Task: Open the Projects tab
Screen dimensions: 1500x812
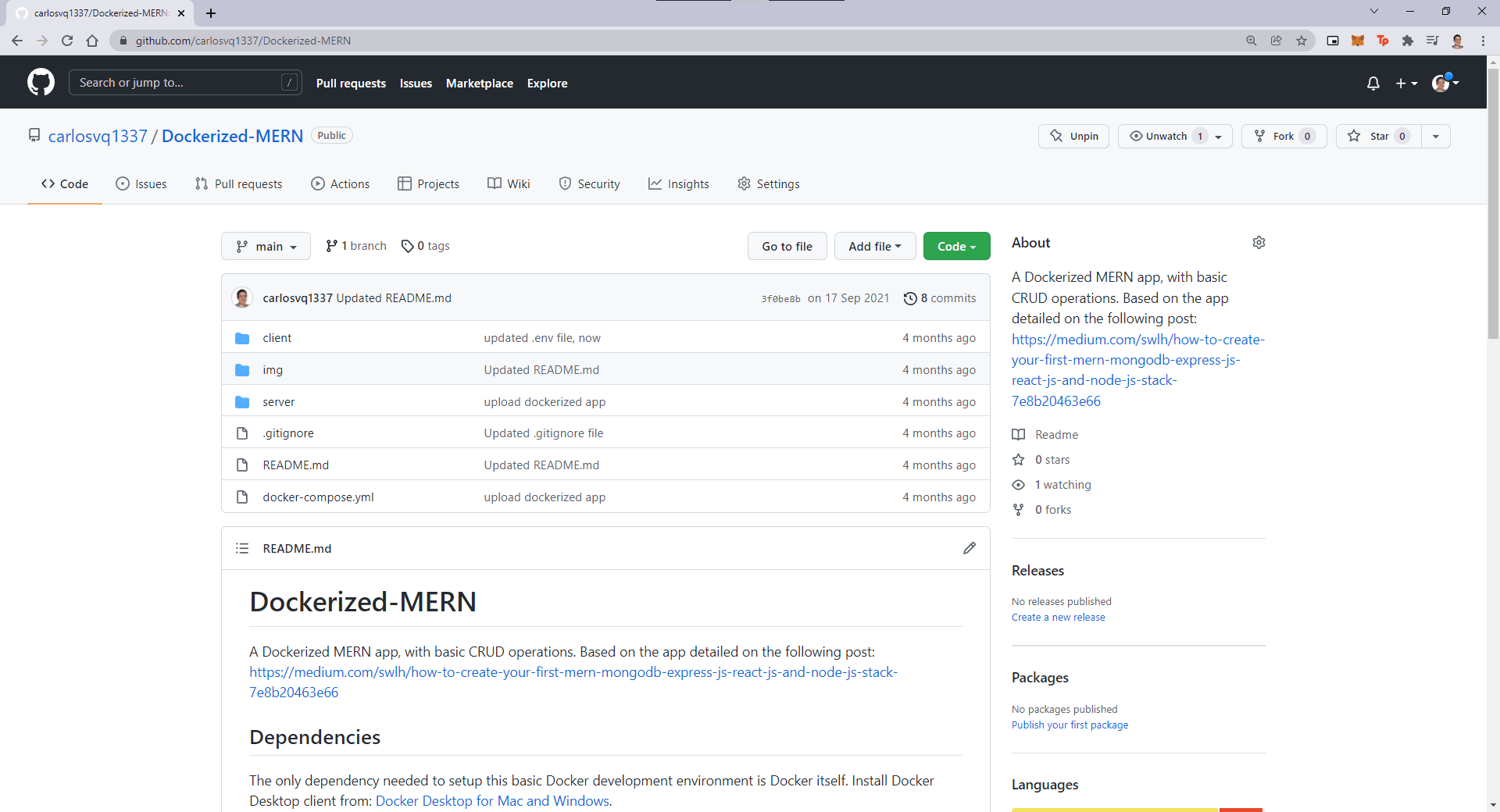Action: [428, 183]
